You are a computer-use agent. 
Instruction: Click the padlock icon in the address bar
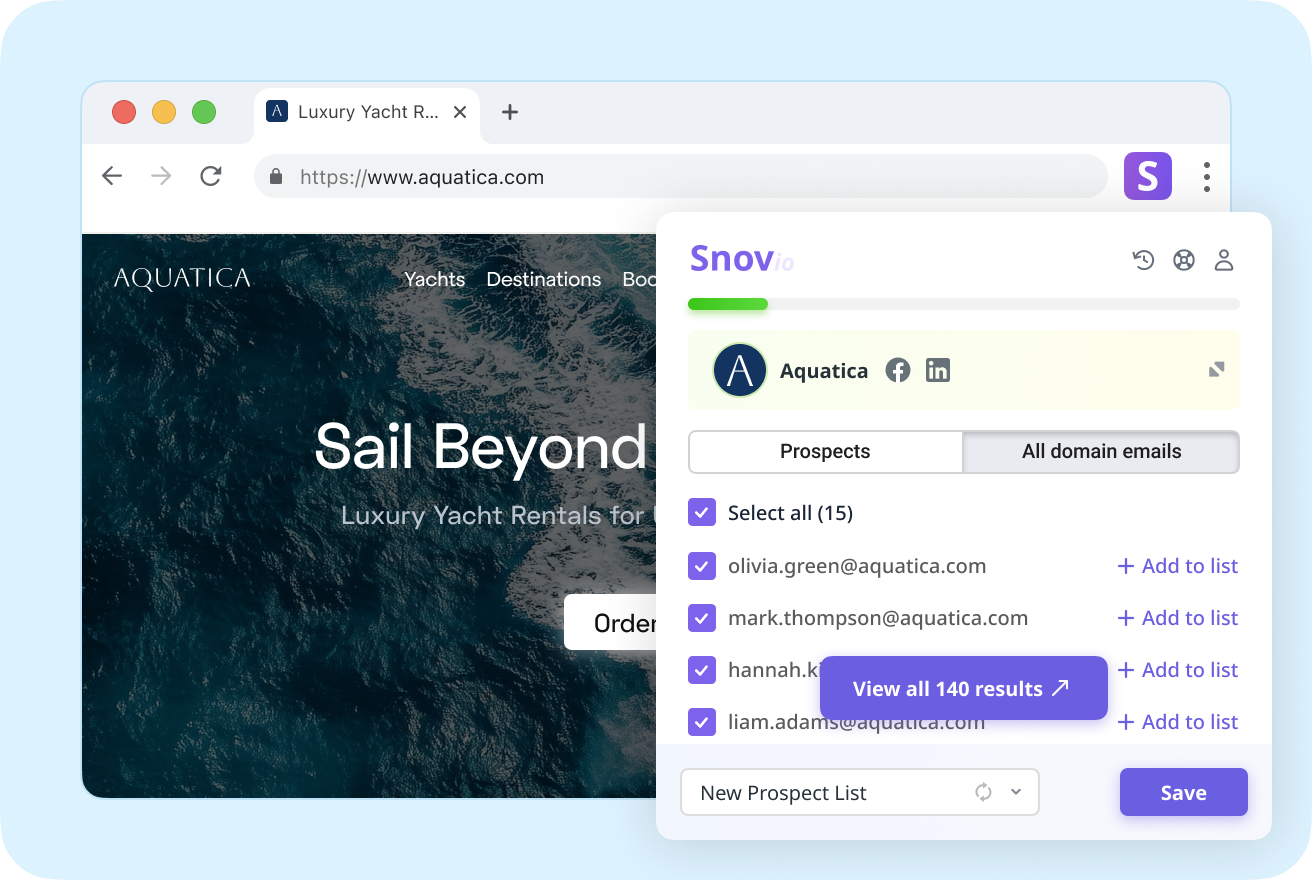[275, 176]
